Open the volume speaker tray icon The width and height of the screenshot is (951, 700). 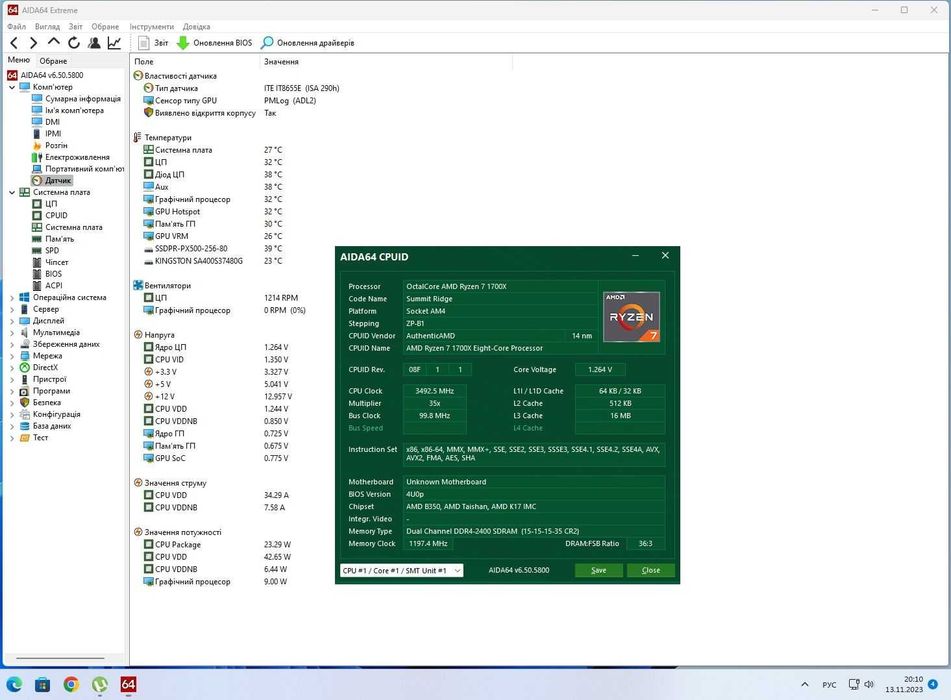coord(869,684)
